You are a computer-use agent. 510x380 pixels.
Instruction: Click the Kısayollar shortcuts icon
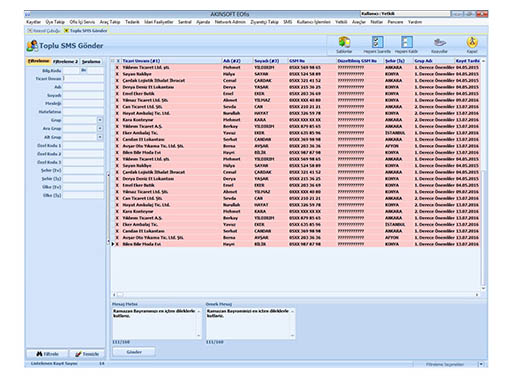coord(439,42)
